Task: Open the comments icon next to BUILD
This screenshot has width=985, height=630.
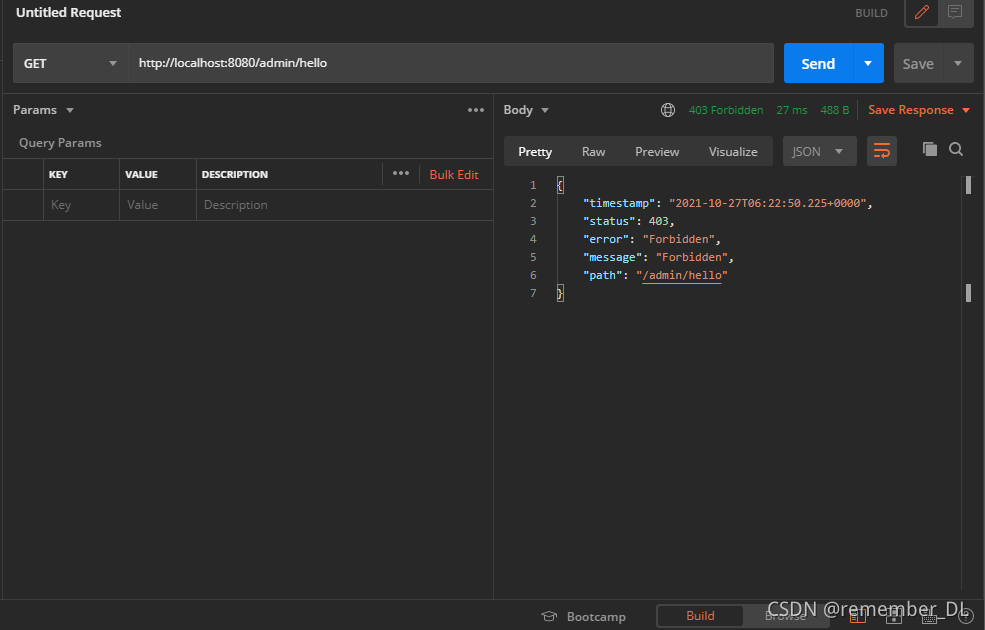Action: point(955,12)
